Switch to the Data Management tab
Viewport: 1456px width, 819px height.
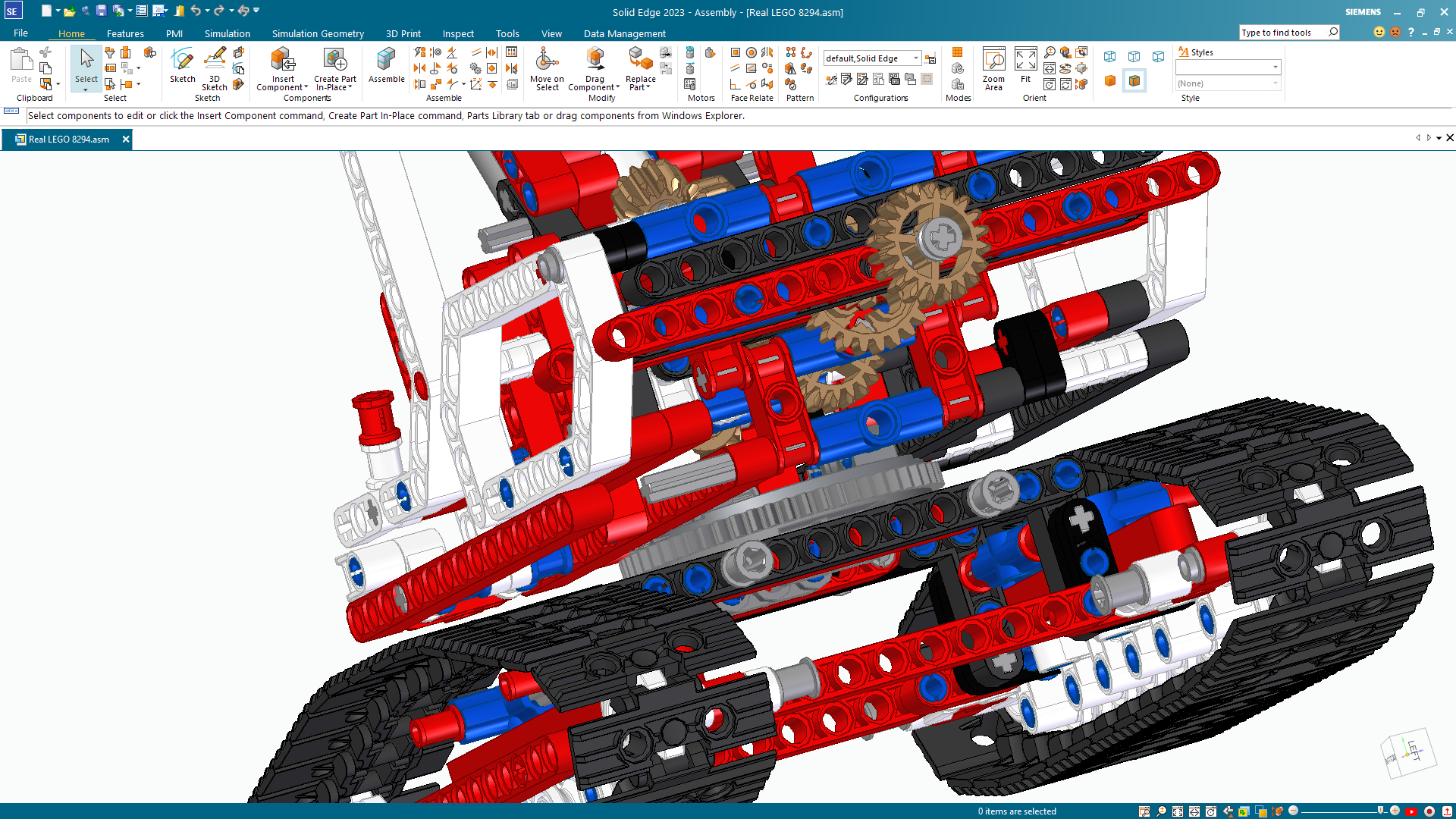[x=624, y=33]
